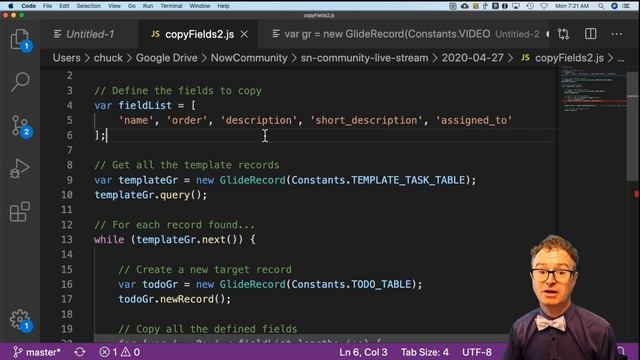Viewport: 640px width, 360px height.
Task: Open the Window menu
Action: [200, 6]
